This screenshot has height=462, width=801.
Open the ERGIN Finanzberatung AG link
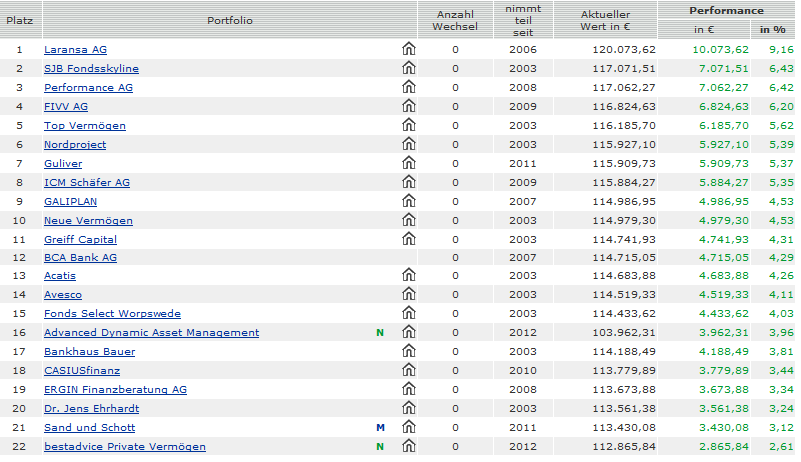pyautogui.click(x=115, y=389)
